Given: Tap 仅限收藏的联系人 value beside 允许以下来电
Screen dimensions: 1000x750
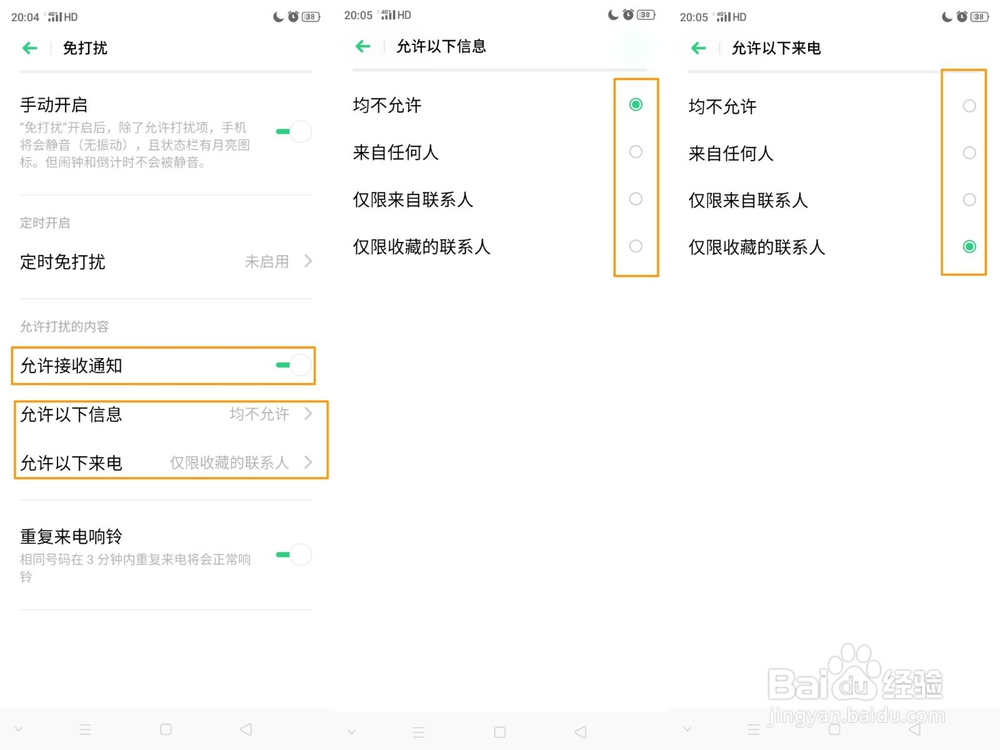Looking at the screenshot, I should point(229,462).
